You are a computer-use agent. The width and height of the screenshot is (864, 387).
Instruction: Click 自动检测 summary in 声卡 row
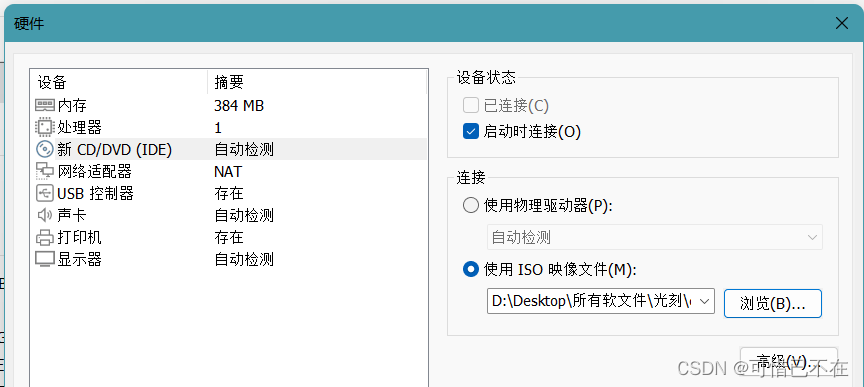coord(244,215)
